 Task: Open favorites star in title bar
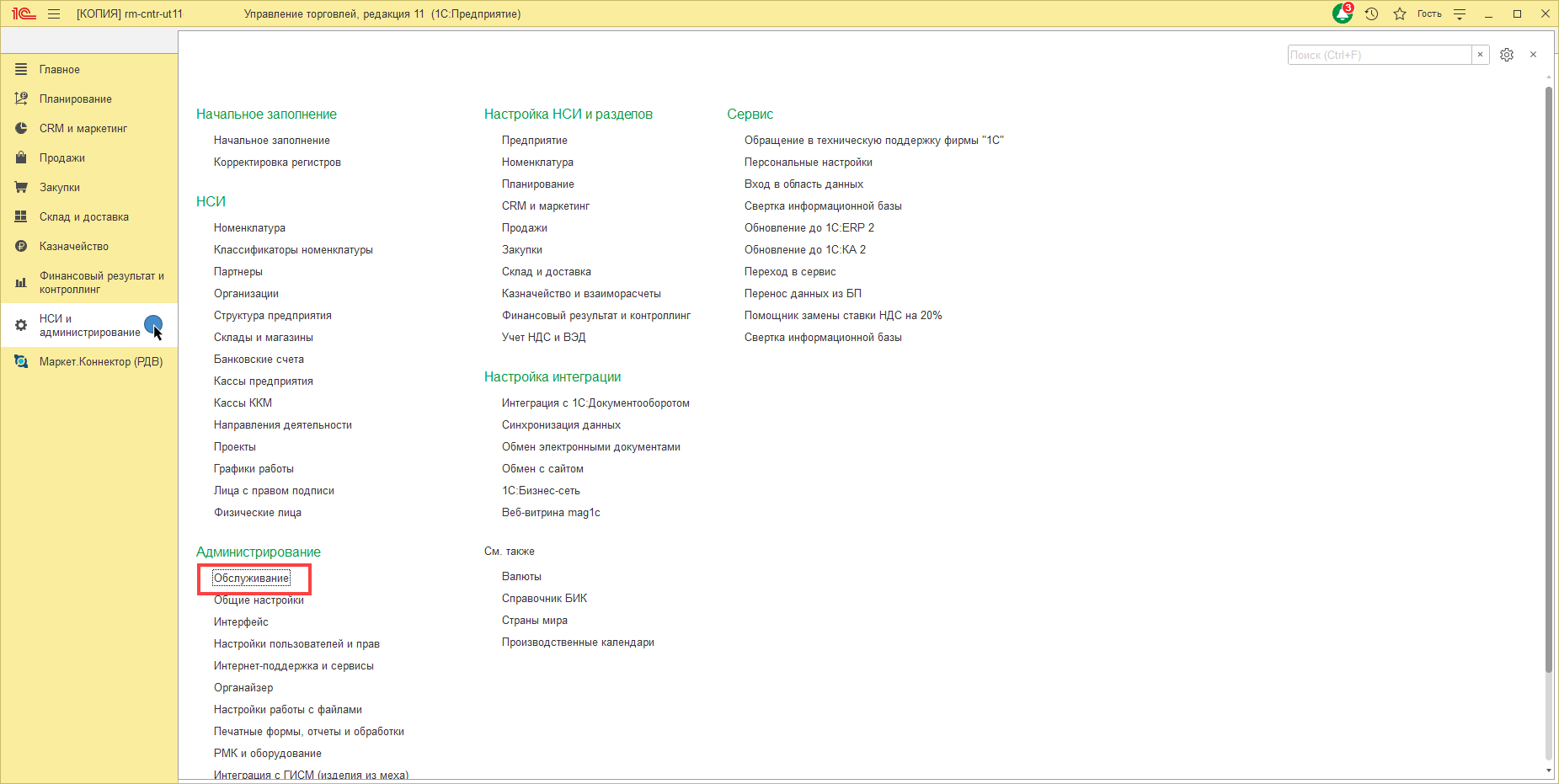click(1400, 13)
